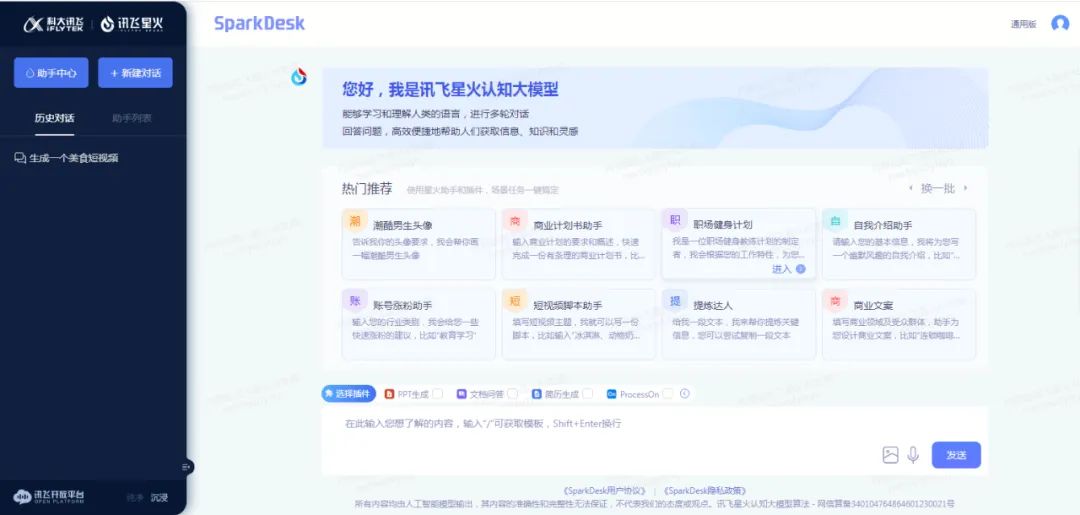Enable the 简历生成 plugin checkbox
This screenshot has height=515, width=1080.
587,394
